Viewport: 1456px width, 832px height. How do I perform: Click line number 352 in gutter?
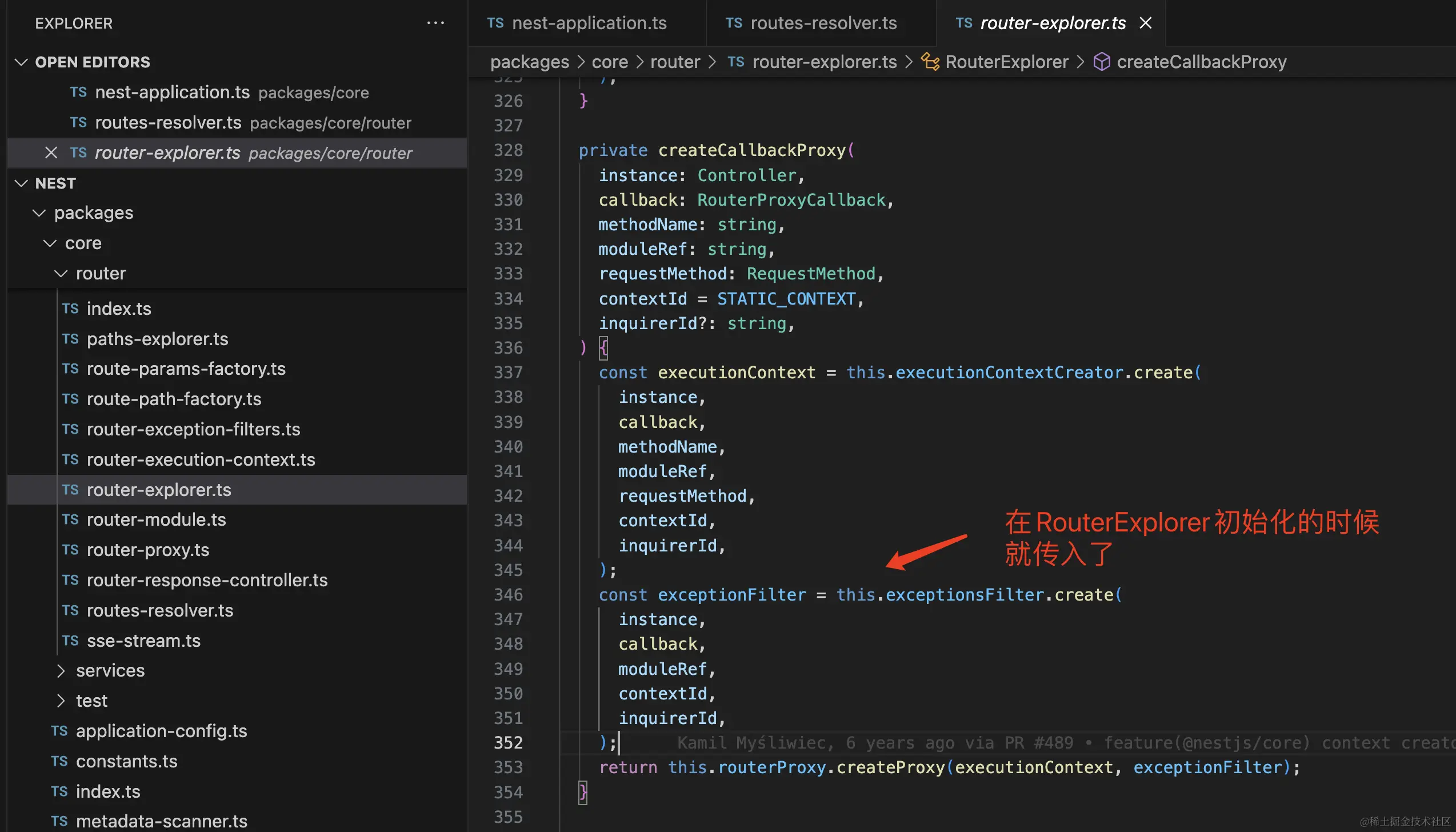(x=508, y=743)
